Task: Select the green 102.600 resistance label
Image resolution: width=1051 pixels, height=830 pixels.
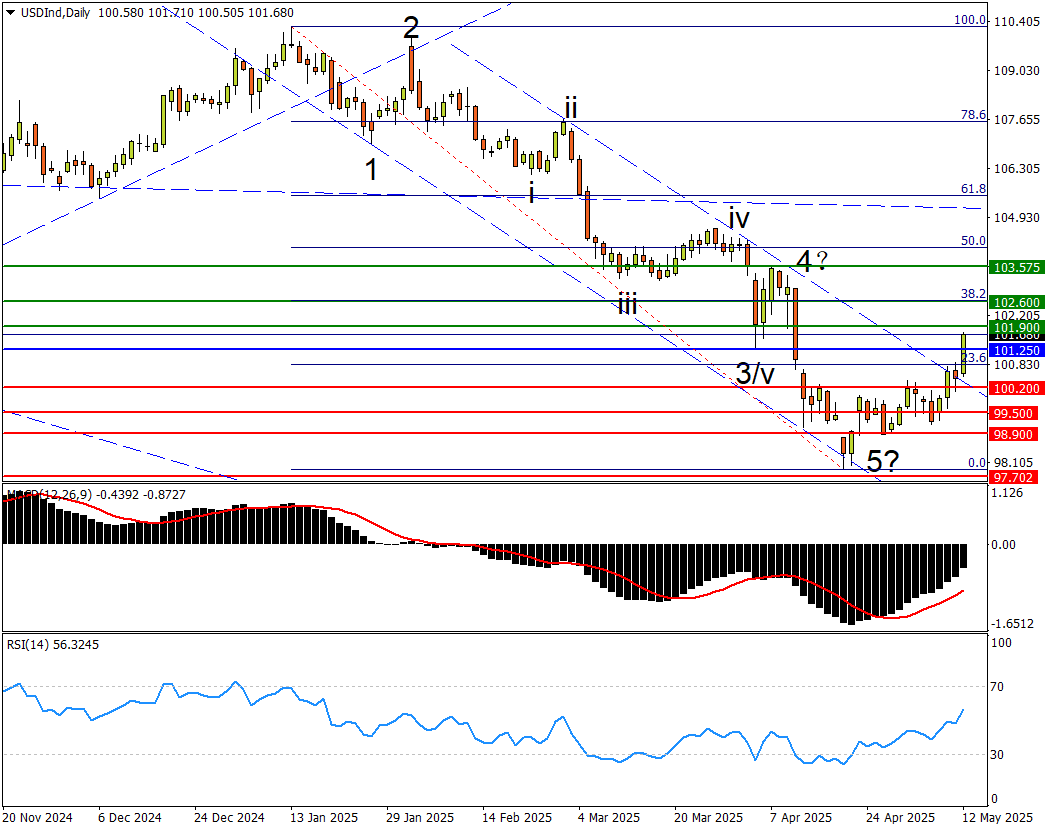Action: pyautogui.click(x=1016, y=302)
